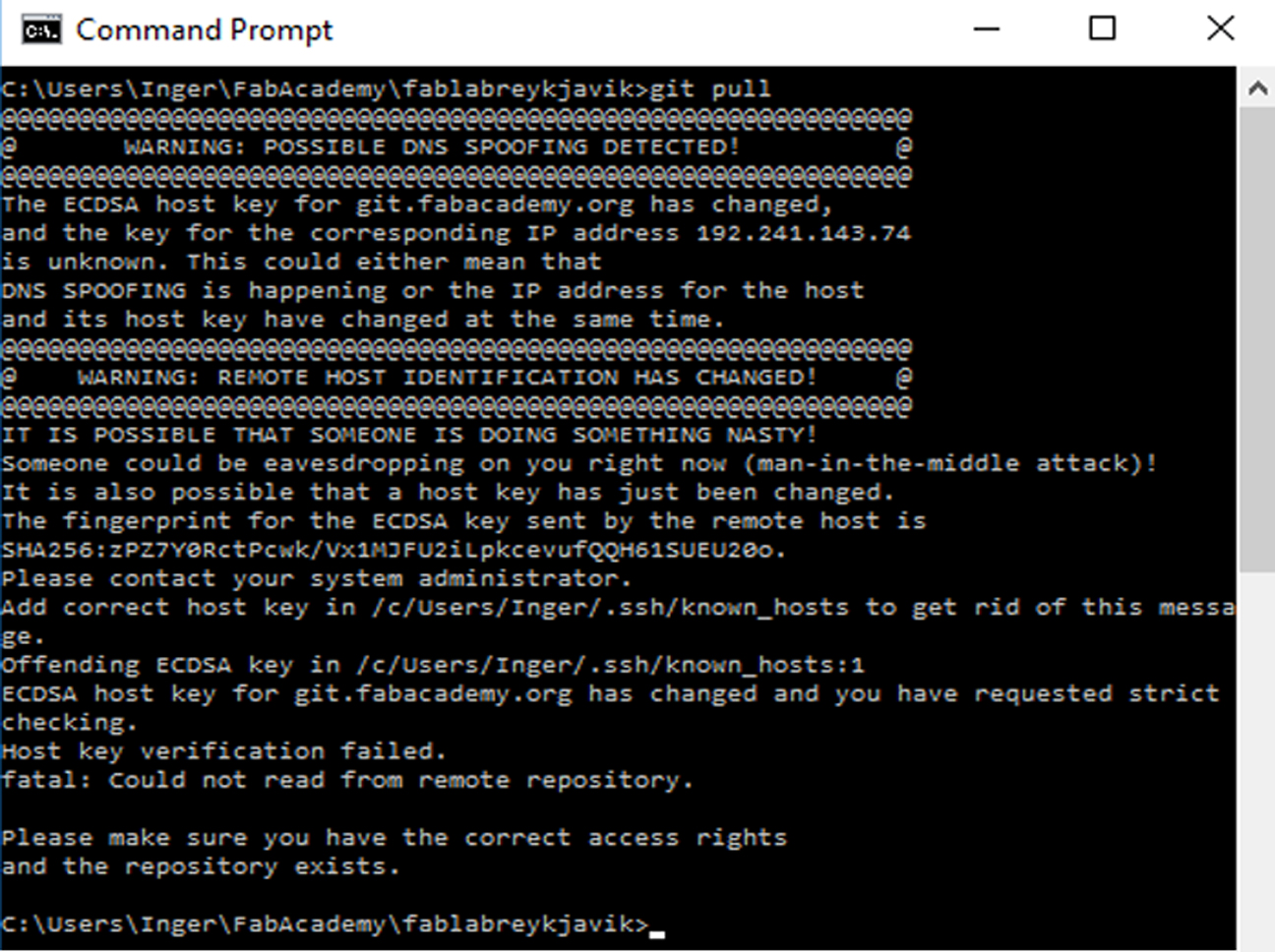This screenshot has height=952, width=1275.
Task: Click the 'Please contact your system administrator' line
Action: [316, 578]
